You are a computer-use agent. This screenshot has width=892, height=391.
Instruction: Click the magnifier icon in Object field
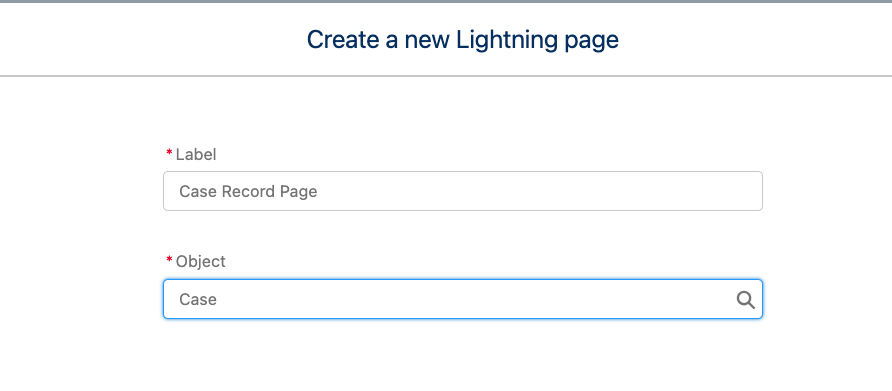pos(745,299)
